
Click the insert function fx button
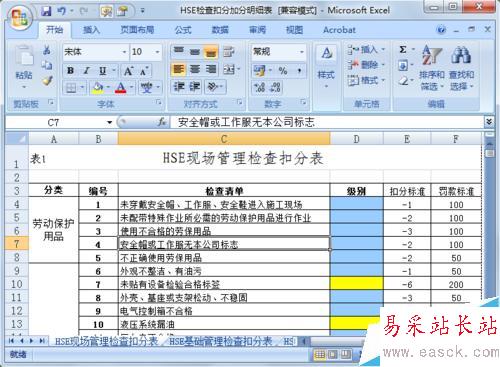162,122
